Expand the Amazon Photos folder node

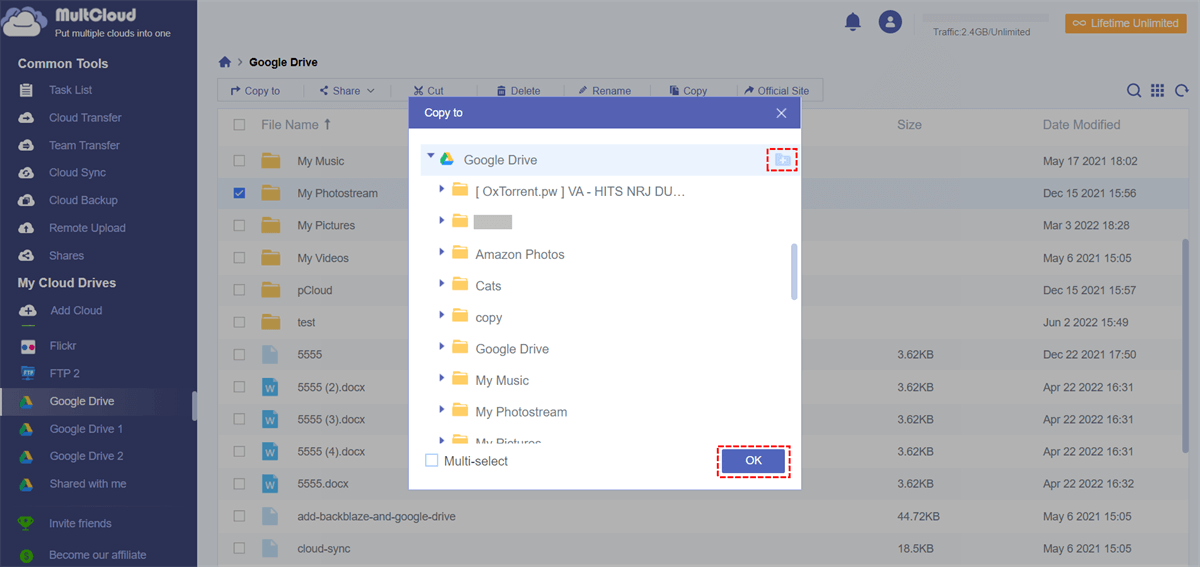441,253
